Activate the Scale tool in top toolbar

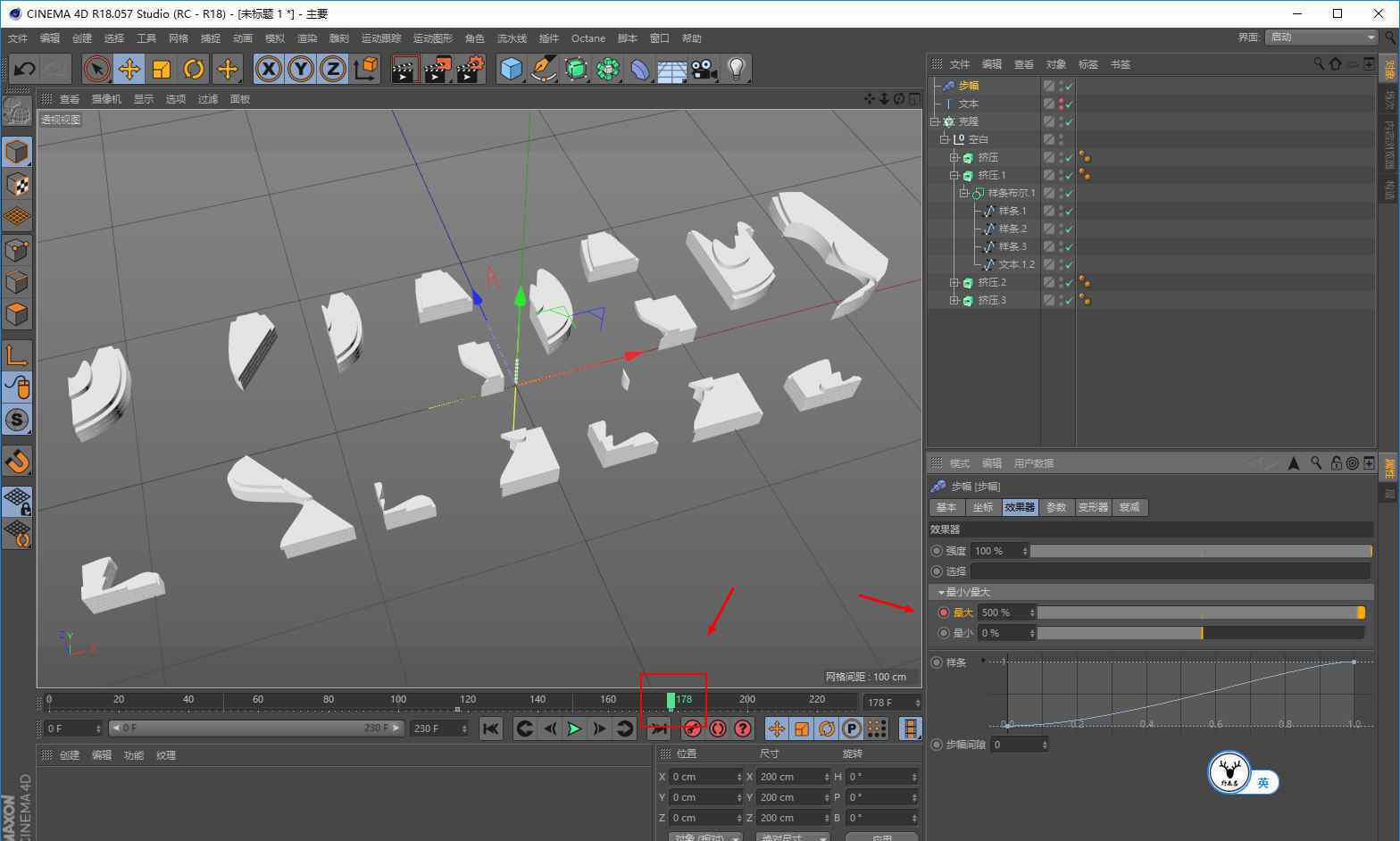[x=162, y=69]
